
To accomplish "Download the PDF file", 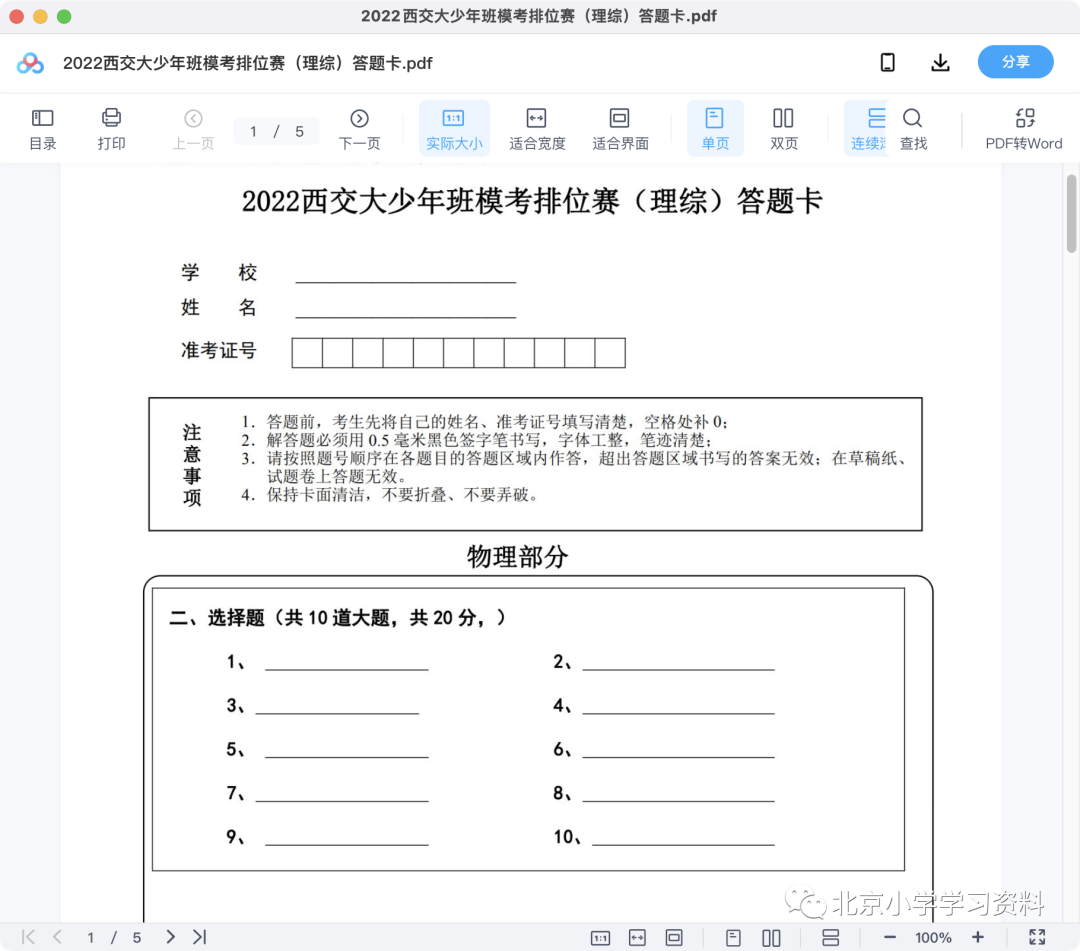I will point(940,63).
